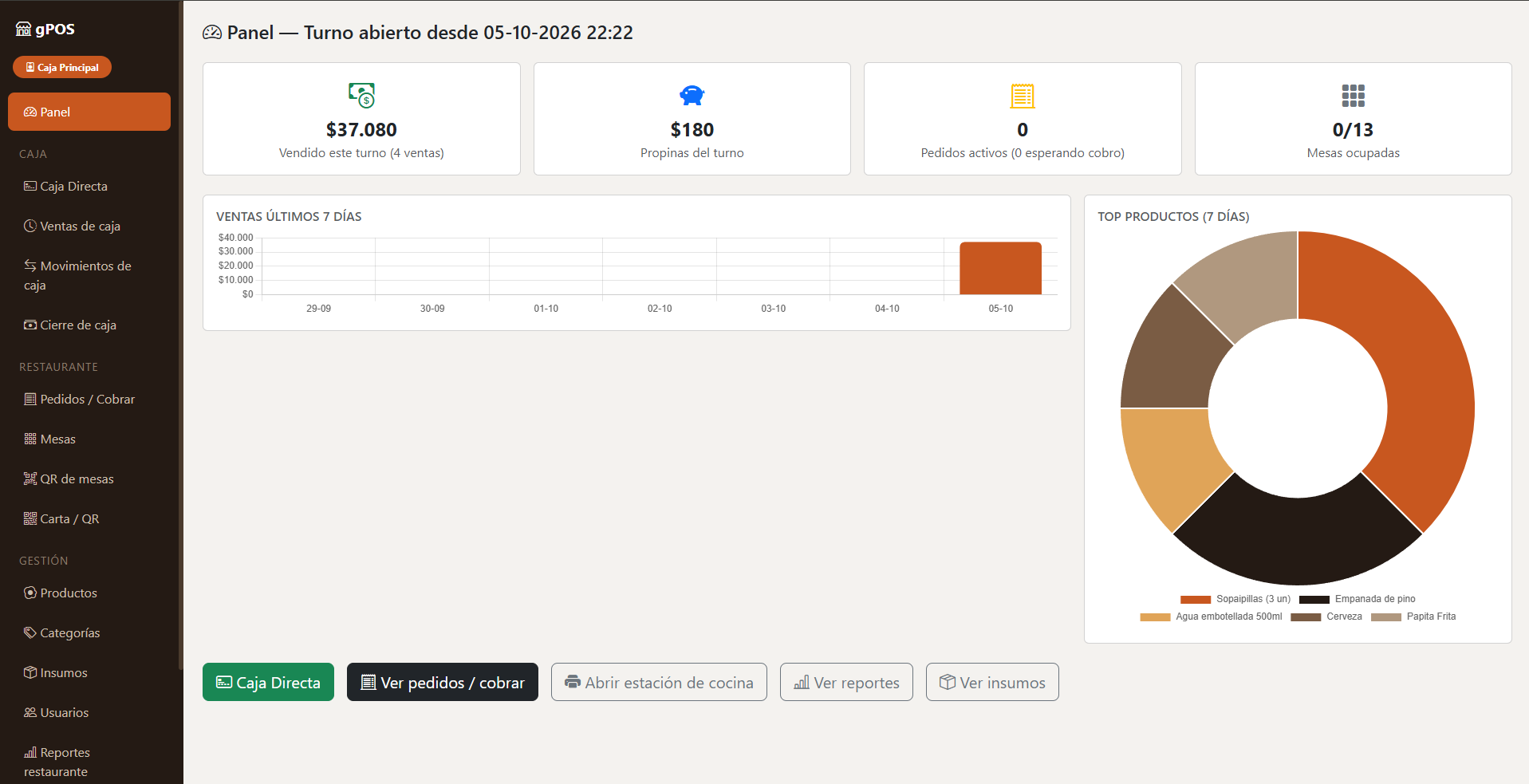Toggle Papita Frita legend entry

(1413, 617)
